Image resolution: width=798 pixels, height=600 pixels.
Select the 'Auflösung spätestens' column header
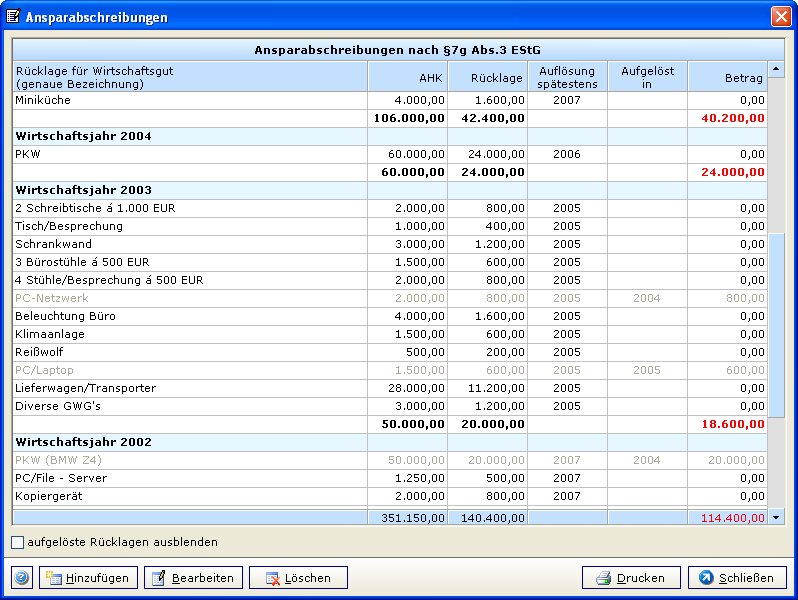pos(567,77)
